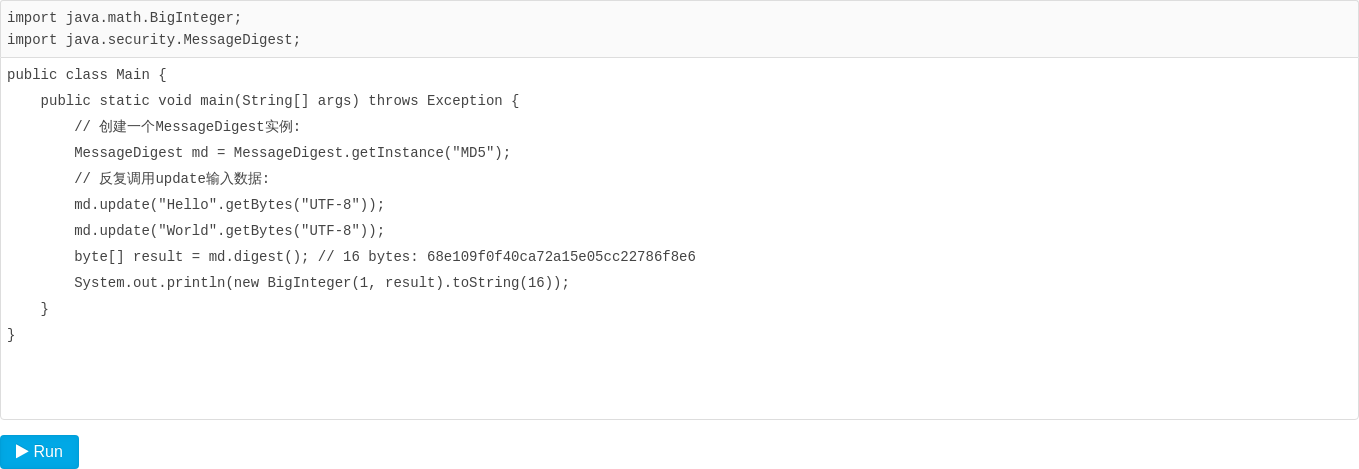Click the Run button
This screenshot has height=469, width=1359.
(40, 452)
